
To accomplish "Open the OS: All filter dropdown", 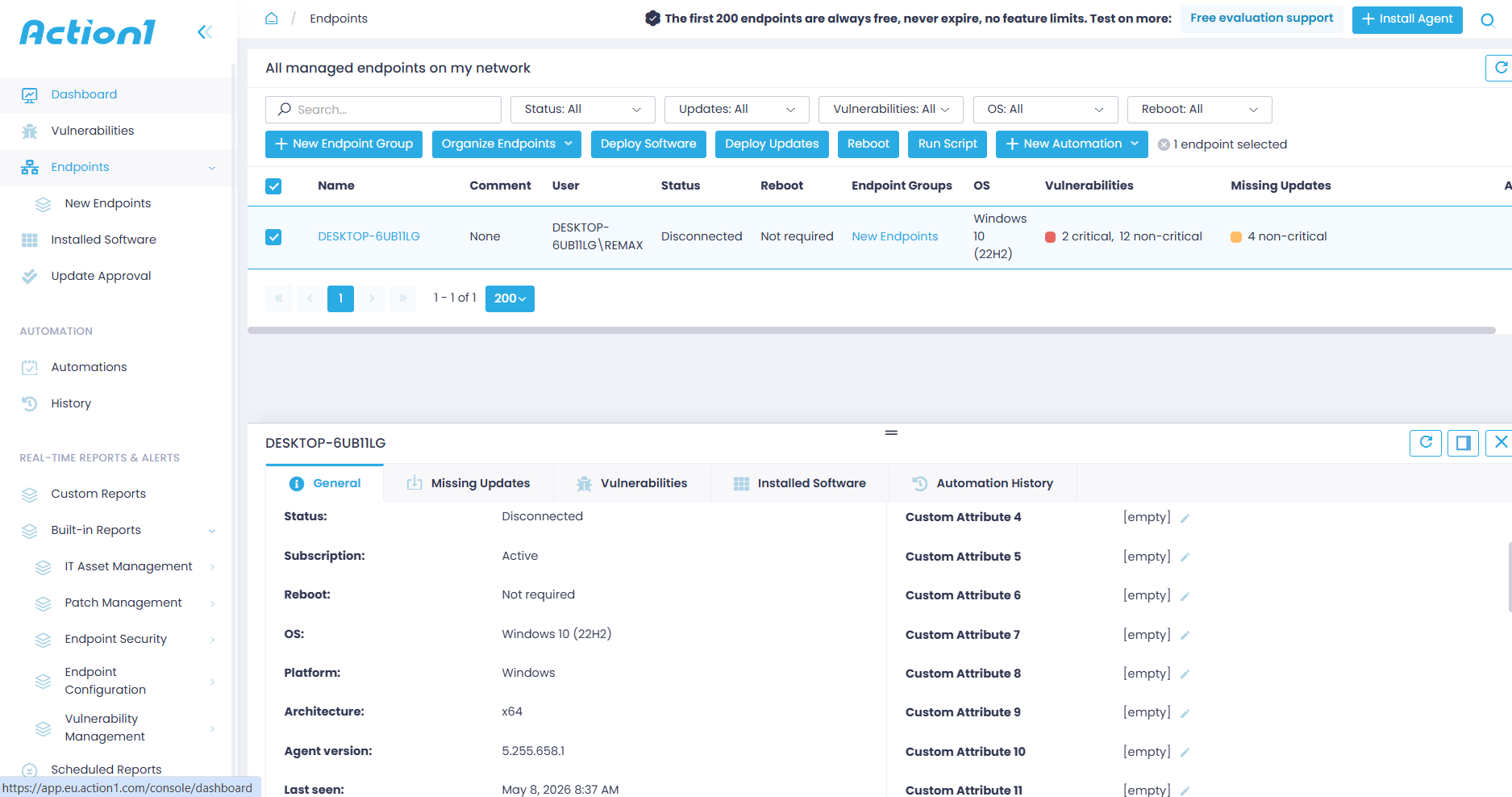I will click(x=1045, y=110).
